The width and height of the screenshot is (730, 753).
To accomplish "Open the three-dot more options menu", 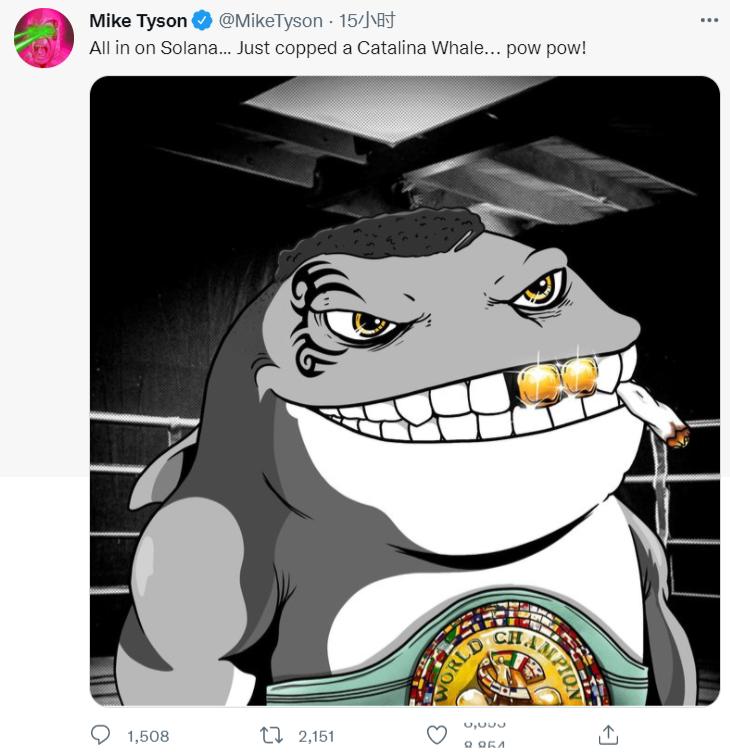I will (709, 20).
